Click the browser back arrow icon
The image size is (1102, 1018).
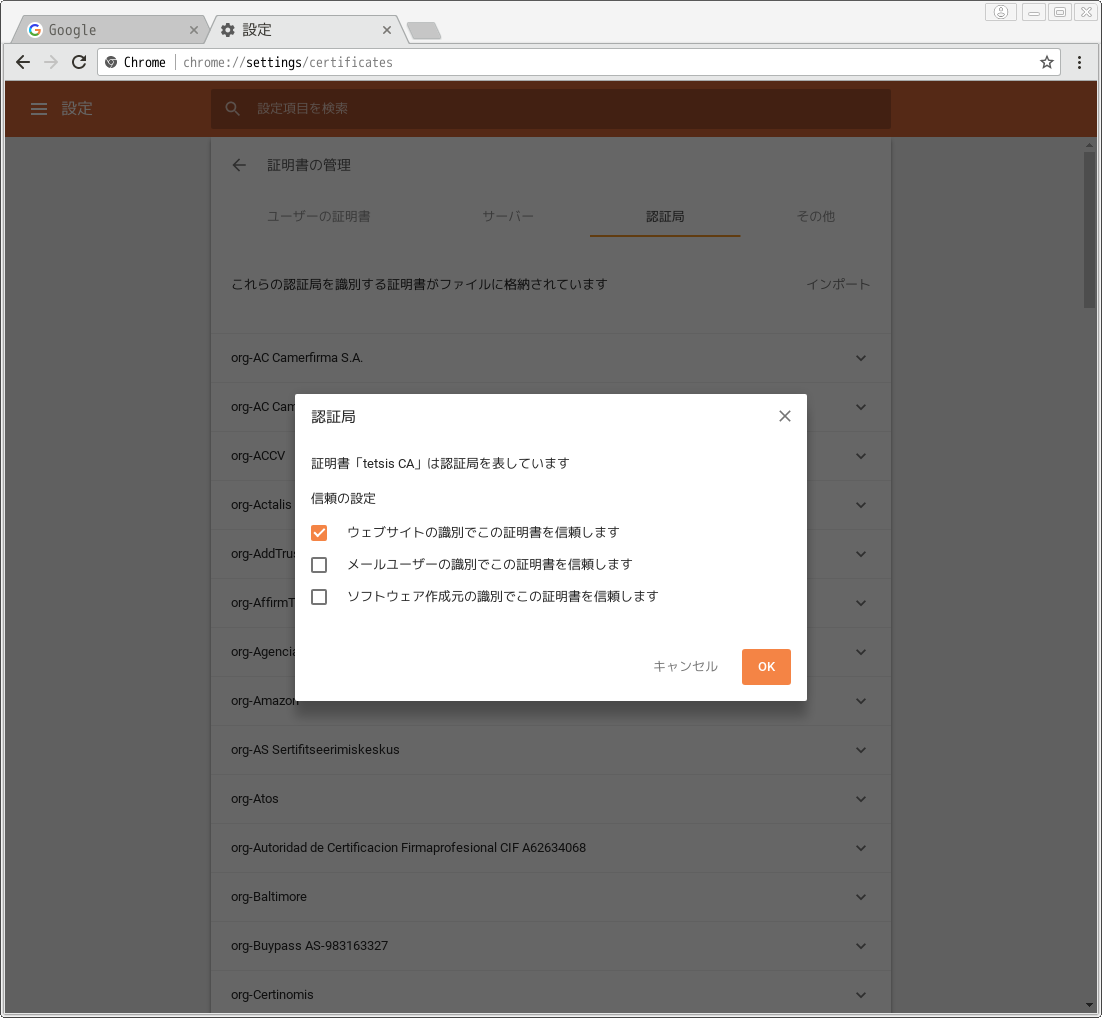pyautogui.click(x=23, y=62)
